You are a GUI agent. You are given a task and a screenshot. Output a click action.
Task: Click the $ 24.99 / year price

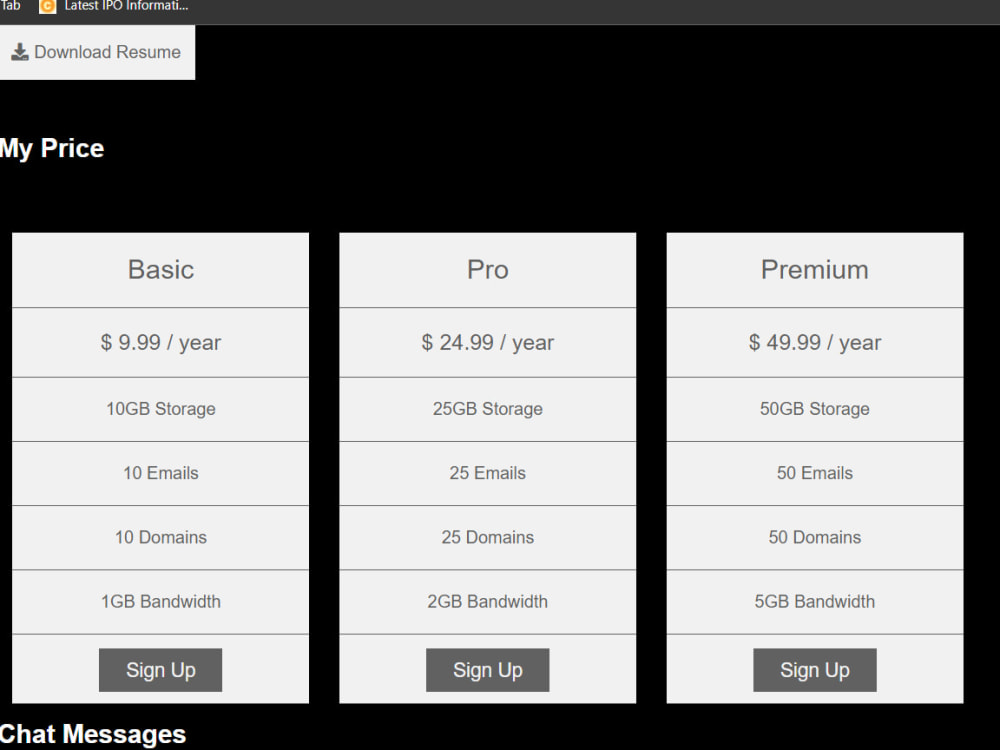[488, 342]
